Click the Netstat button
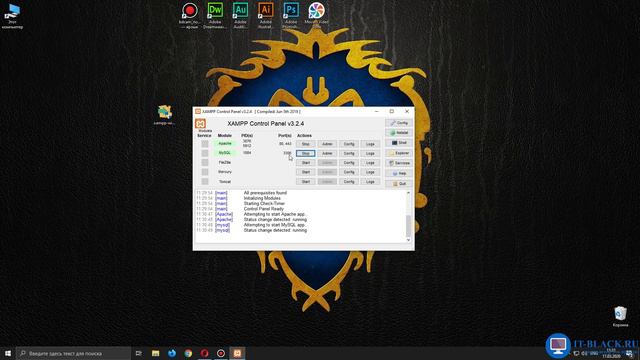Image resolution: width=640 pixels, height=360 pixels. point(399,133)
